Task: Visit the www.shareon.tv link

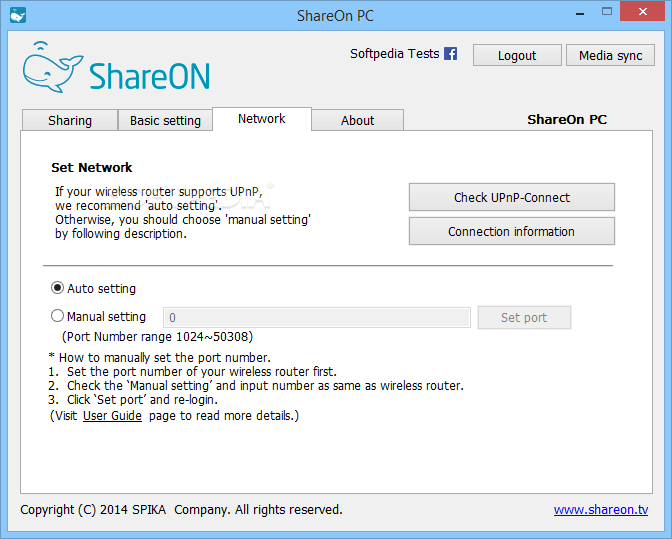Action: (601, 509)
